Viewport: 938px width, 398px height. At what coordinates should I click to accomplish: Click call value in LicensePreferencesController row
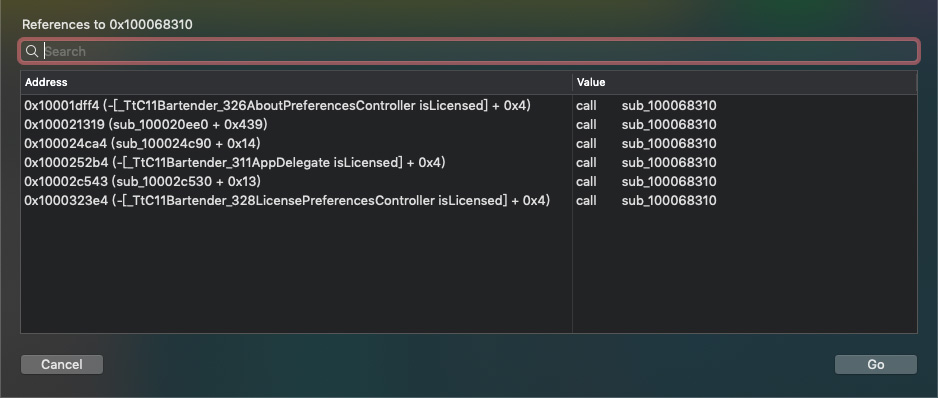(x=646, y=200)
